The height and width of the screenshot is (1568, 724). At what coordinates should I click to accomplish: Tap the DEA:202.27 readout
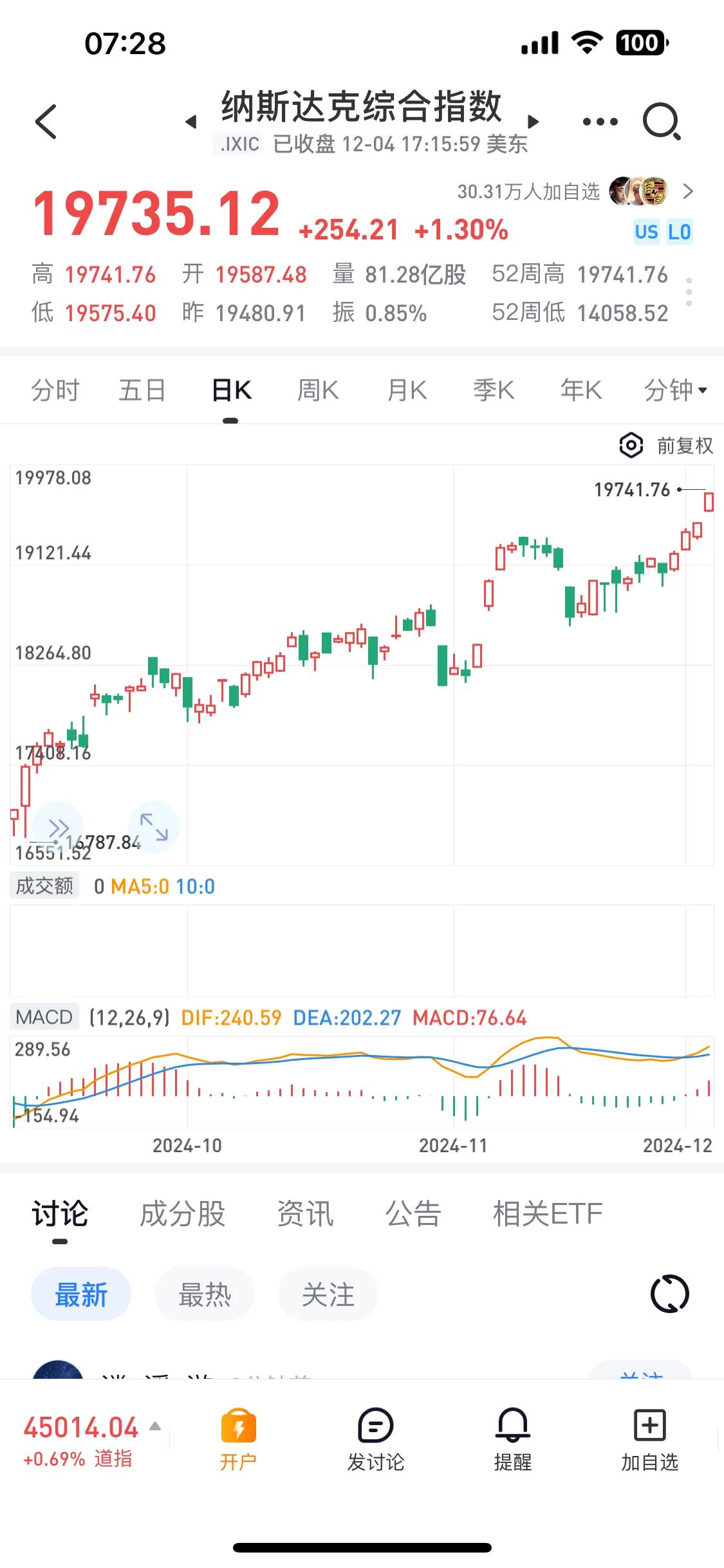point(347,1018)
